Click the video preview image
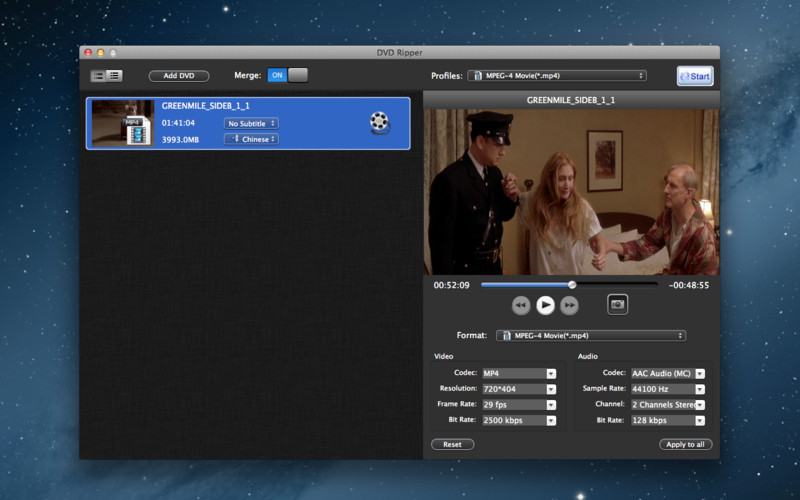 (571, 192)
